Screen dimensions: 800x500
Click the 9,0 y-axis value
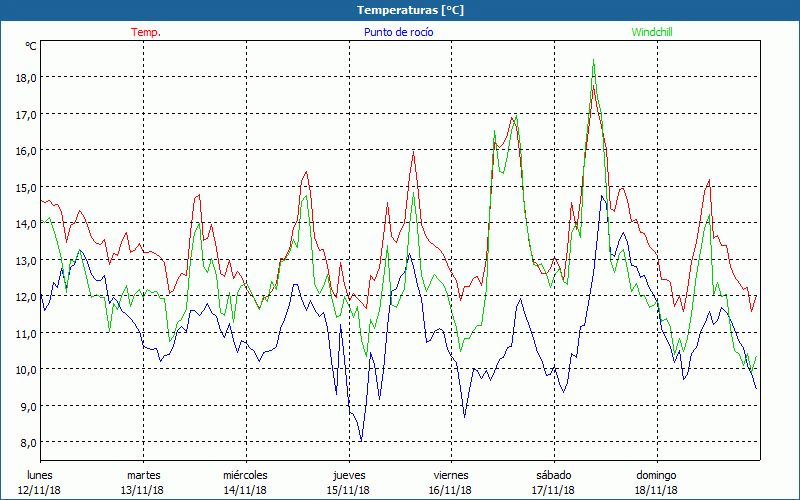pos(27,407)
